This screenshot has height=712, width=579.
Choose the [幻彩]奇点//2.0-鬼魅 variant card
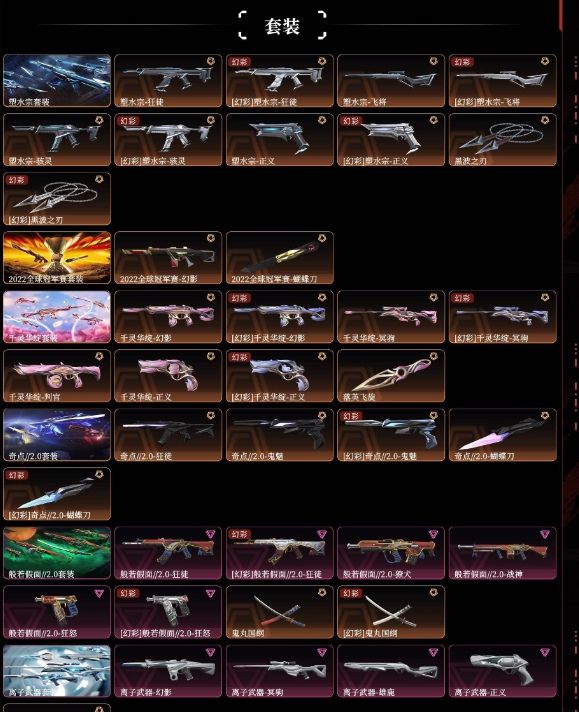391,435
